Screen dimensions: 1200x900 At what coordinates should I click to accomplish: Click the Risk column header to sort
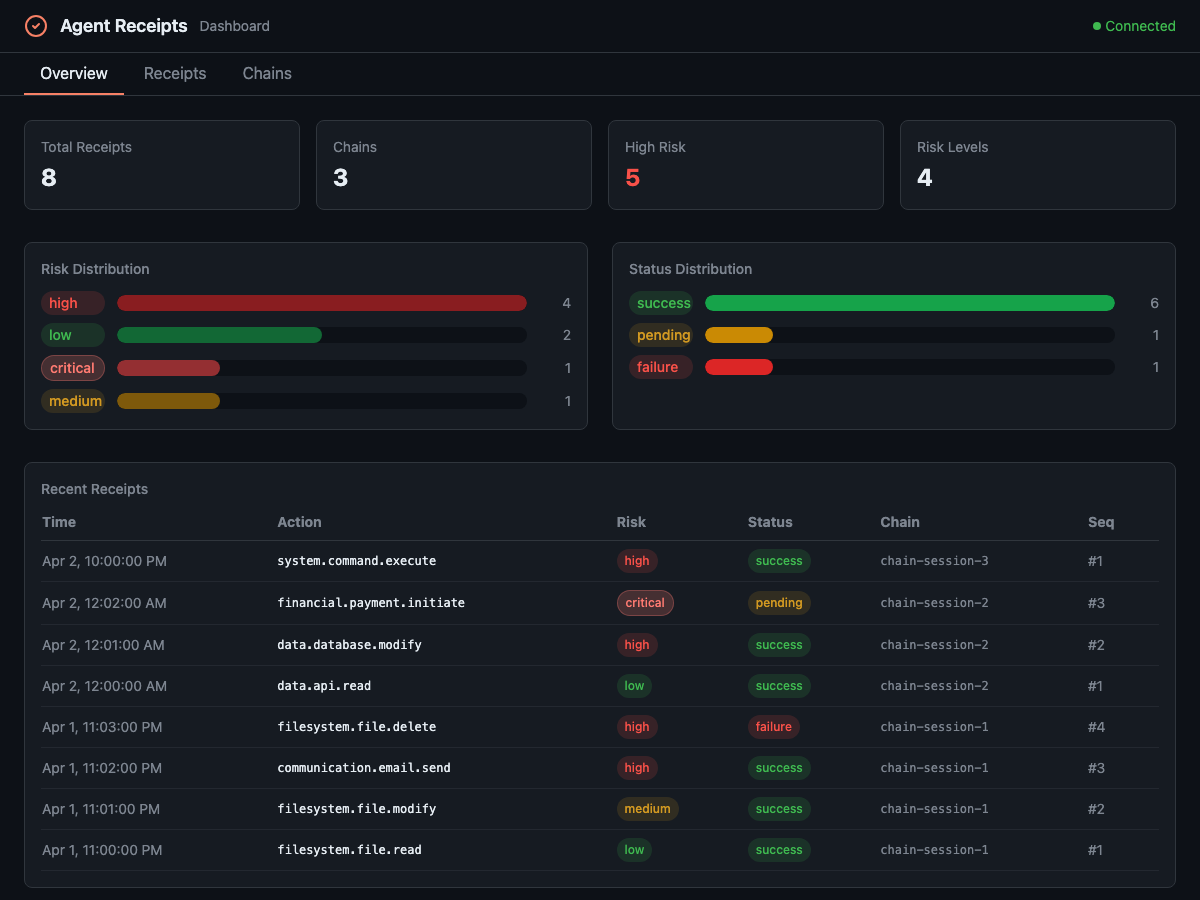tap(631, 522)
